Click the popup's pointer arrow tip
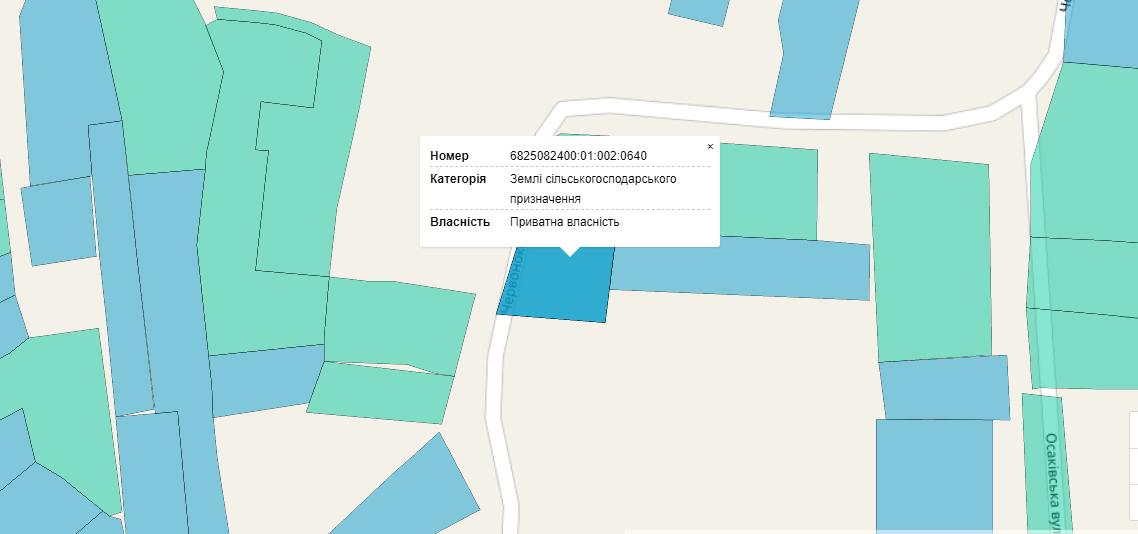The image size is (1138, 534). pos(569,254)
